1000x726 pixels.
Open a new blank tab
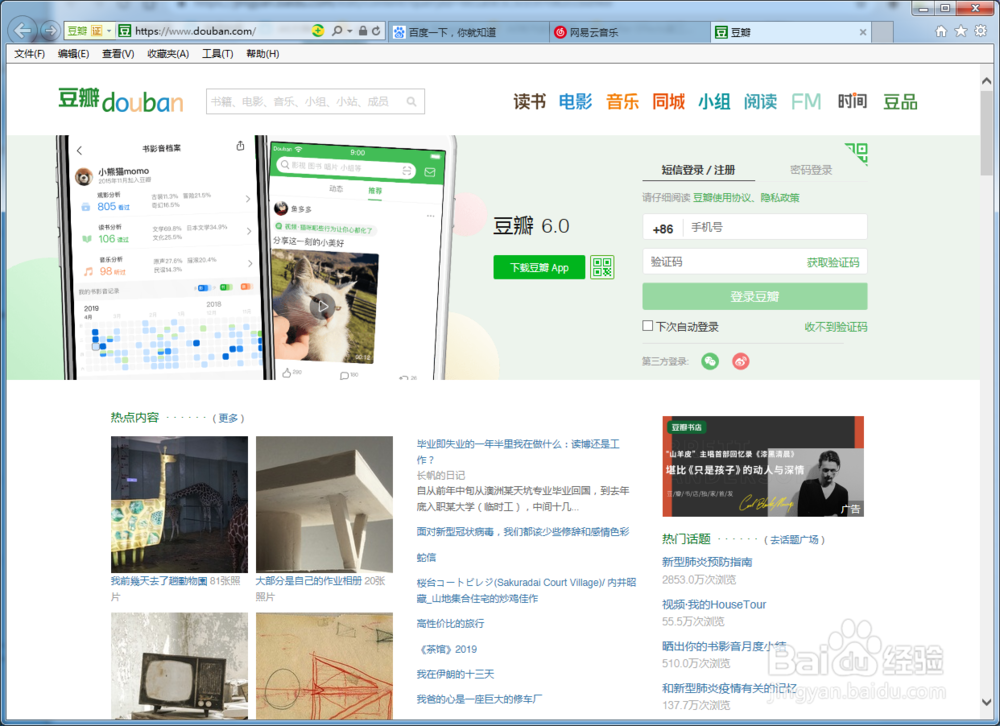coord(882,32)
